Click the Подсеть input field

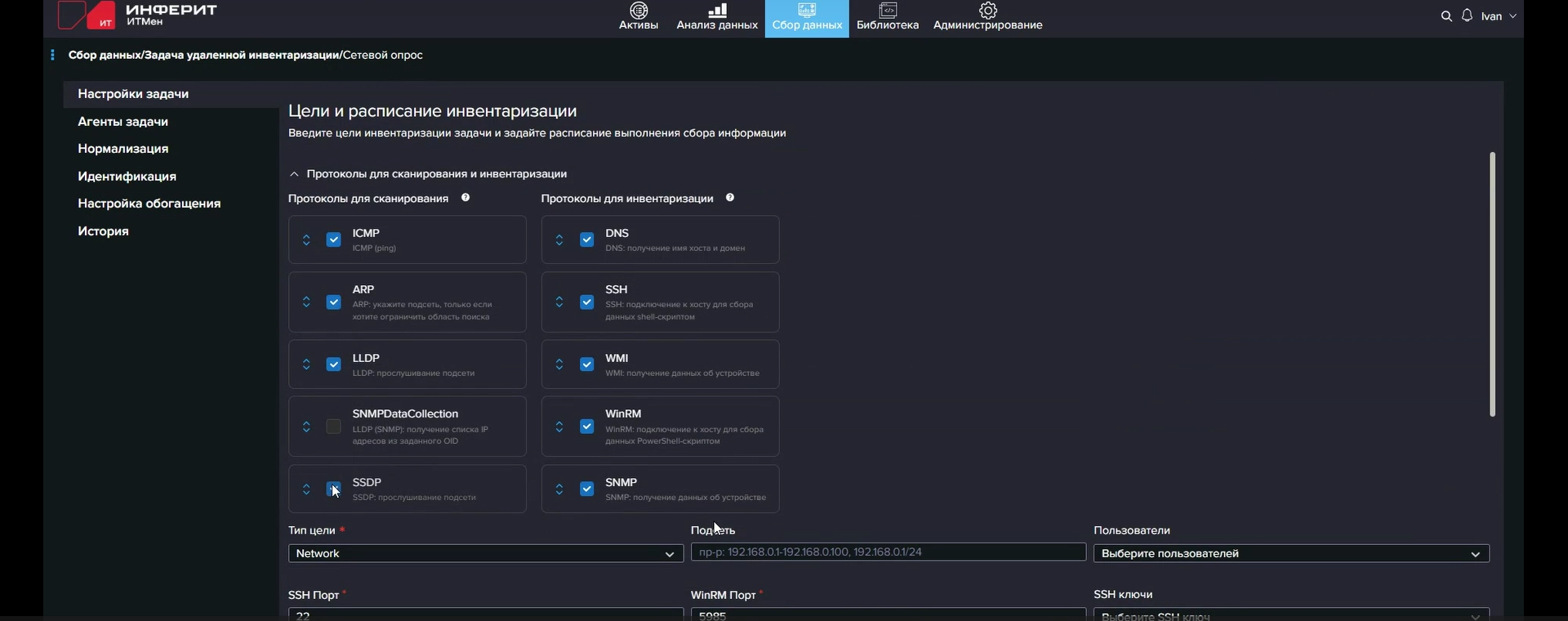pos(888,552)
